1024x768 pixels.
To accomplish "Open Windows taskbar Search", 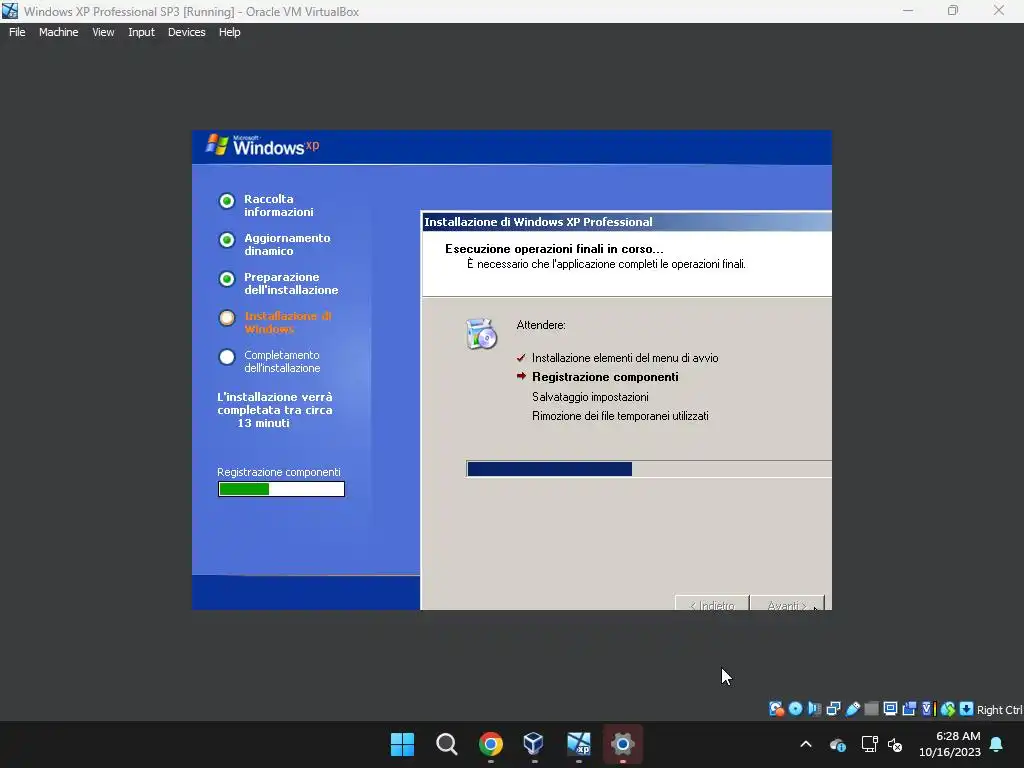I will pyautogui.click(x=447, y=744).
